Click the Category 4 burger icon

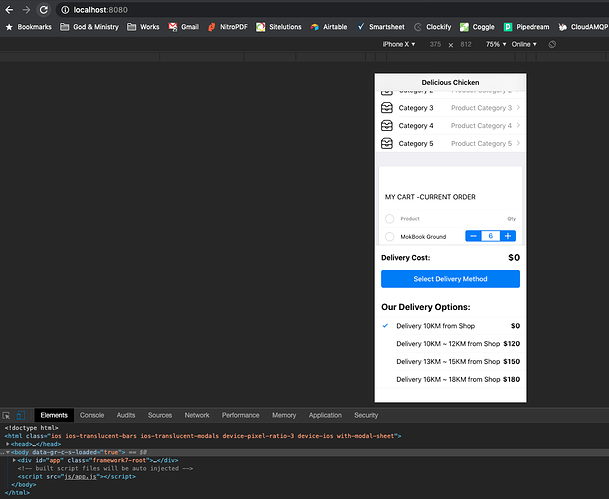click(387, 125)
